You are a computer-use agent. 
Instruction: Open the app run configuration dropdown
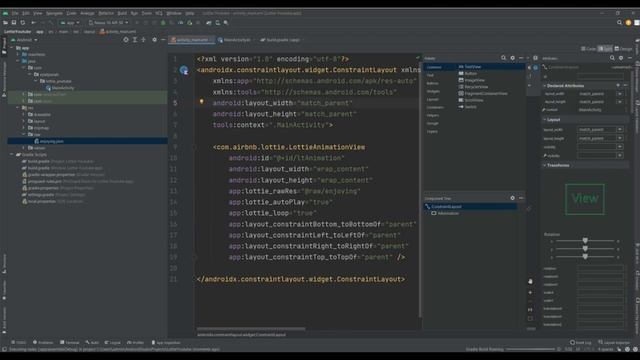click(70, 23)
